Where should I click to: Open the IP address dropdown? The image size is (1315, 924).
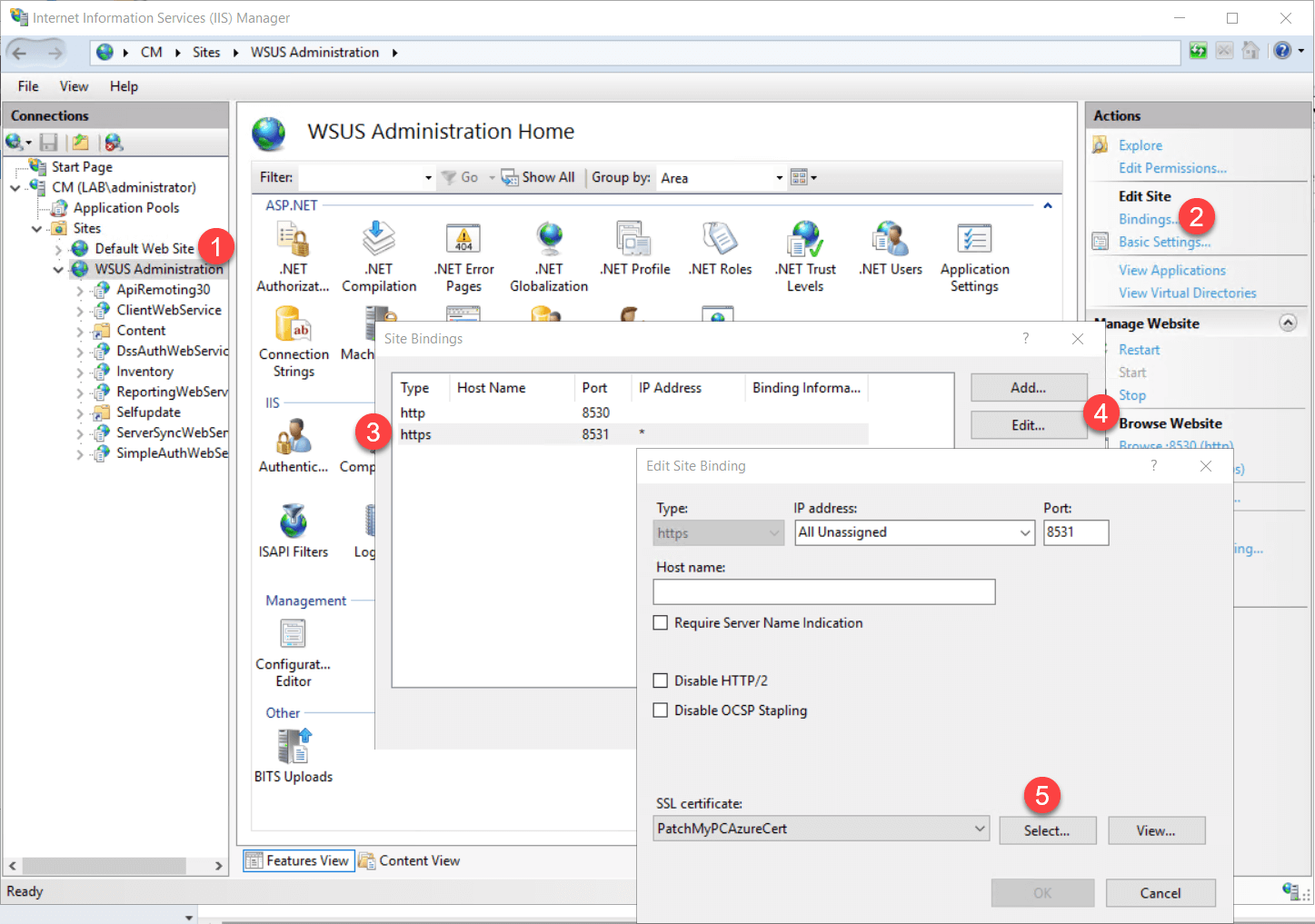(x=1025, y=532)
